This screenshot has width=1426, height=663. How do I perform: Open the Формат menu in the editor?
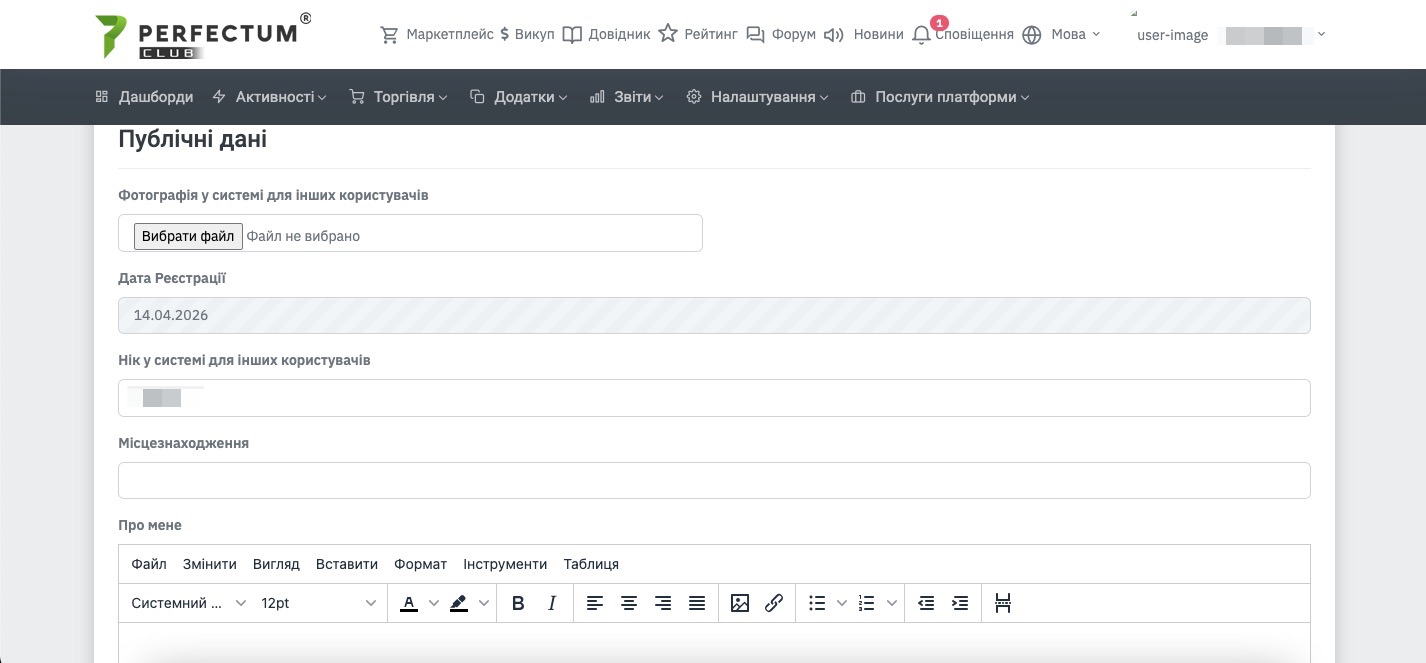pos(420,564)
